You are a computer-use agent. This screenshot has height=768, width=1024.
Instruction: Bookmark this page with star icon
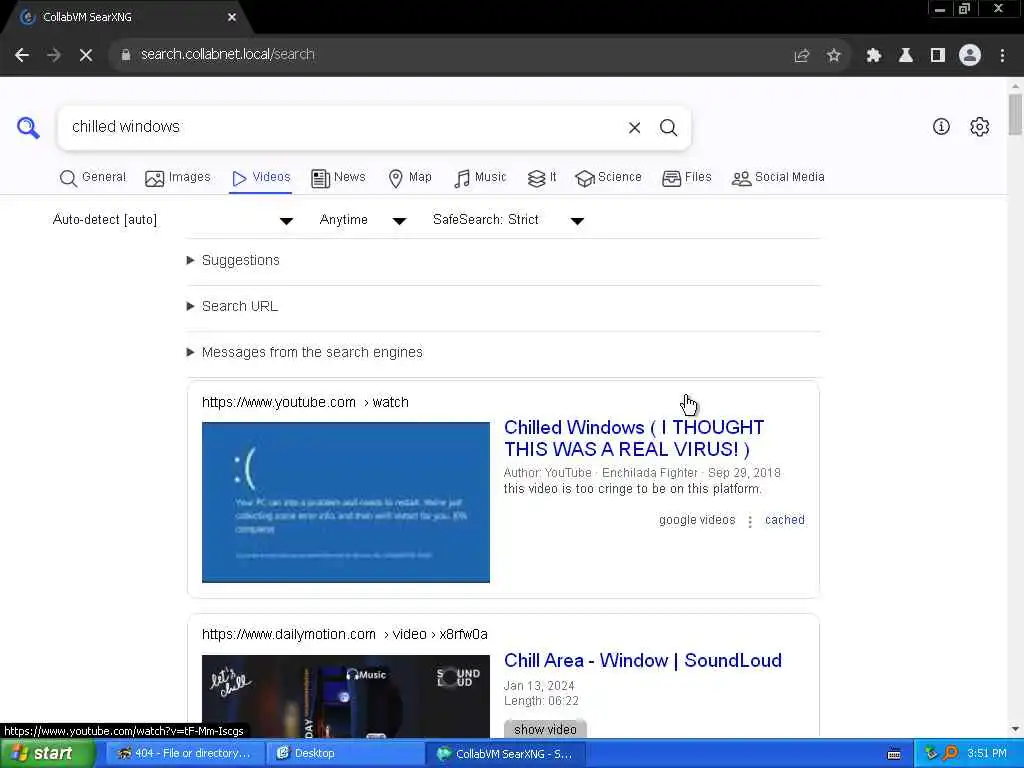coord(833,56)
